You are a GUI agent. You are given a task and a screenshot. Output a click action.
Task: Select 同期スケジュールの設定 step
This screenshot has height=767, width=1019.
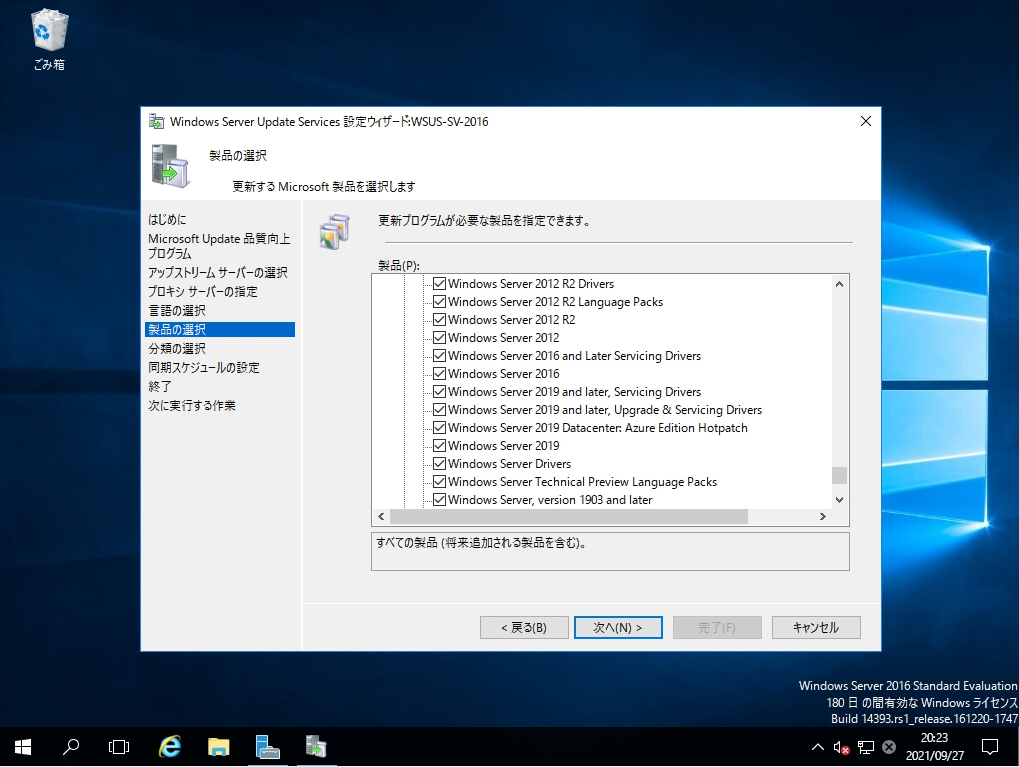[x=203, y=367]
